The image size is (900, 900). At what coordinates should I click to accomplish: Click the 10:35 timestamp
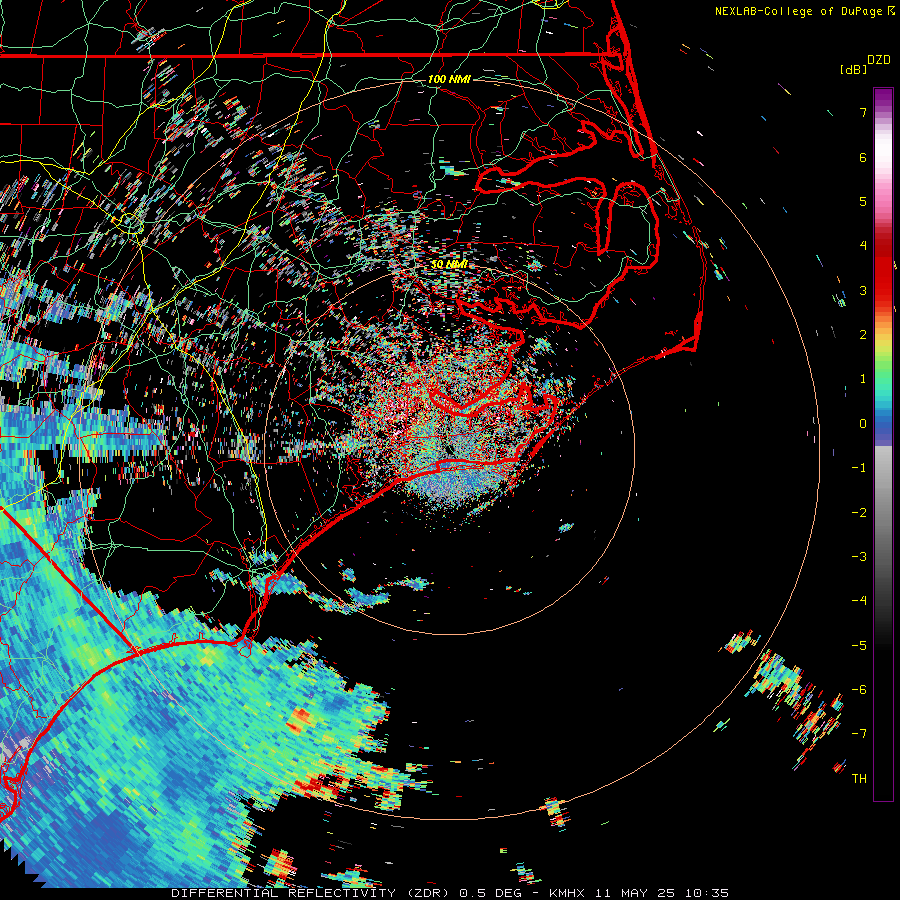707,893
